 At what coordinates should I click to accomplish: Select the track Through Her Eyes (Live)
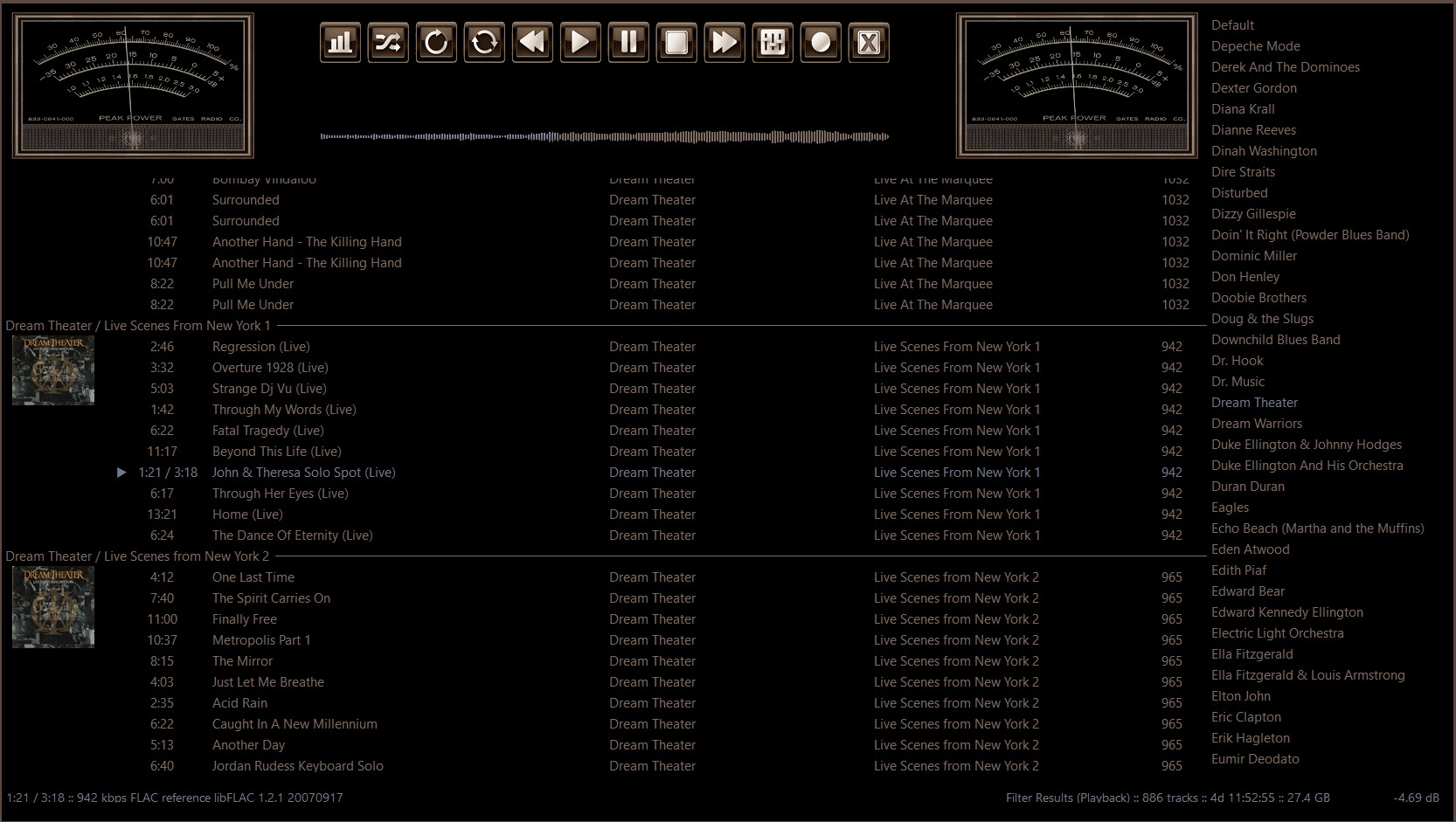[x=281, y=494]
